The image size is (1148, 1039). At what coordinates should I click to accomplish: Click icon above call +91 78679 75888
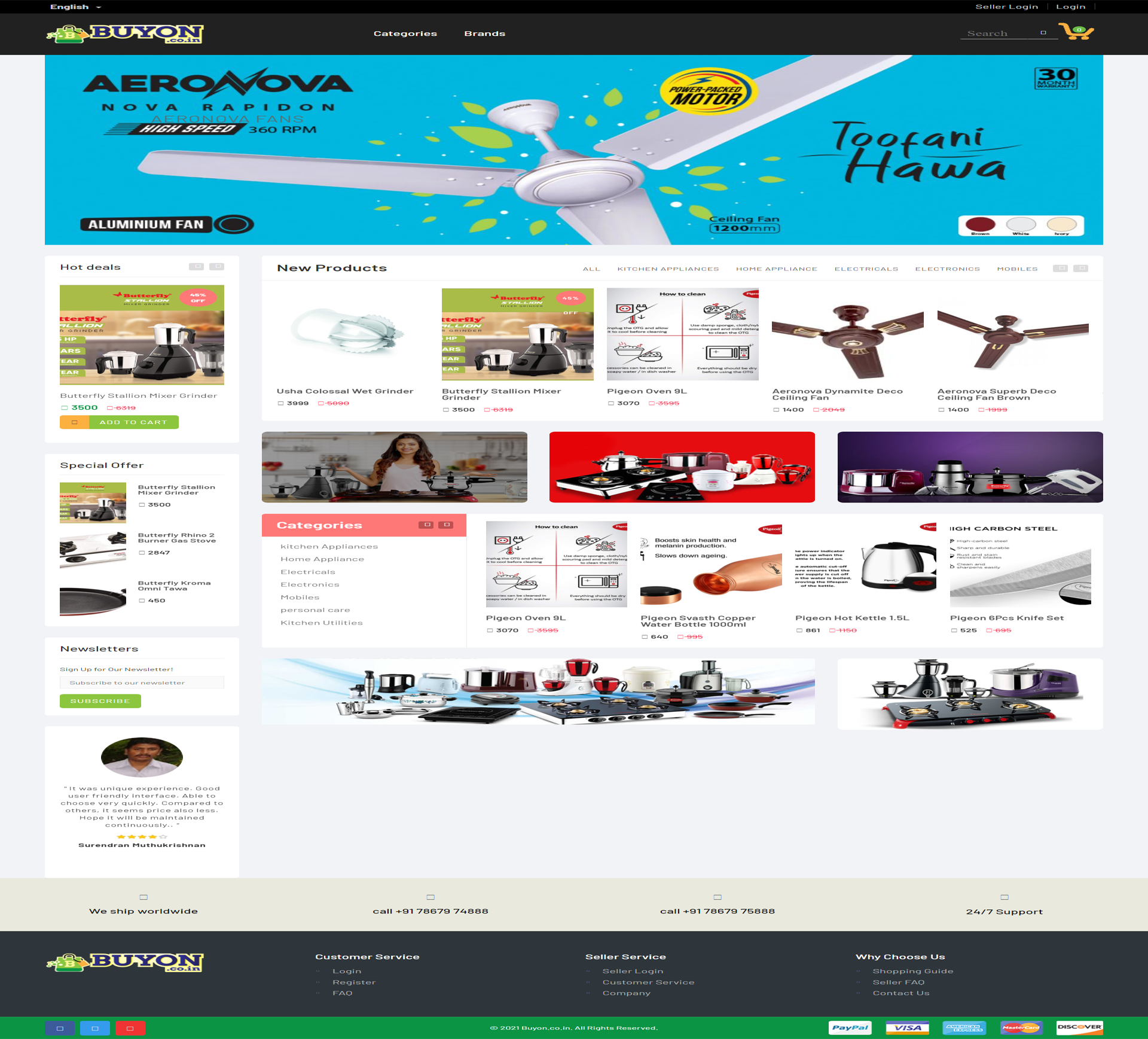[717, 897]
